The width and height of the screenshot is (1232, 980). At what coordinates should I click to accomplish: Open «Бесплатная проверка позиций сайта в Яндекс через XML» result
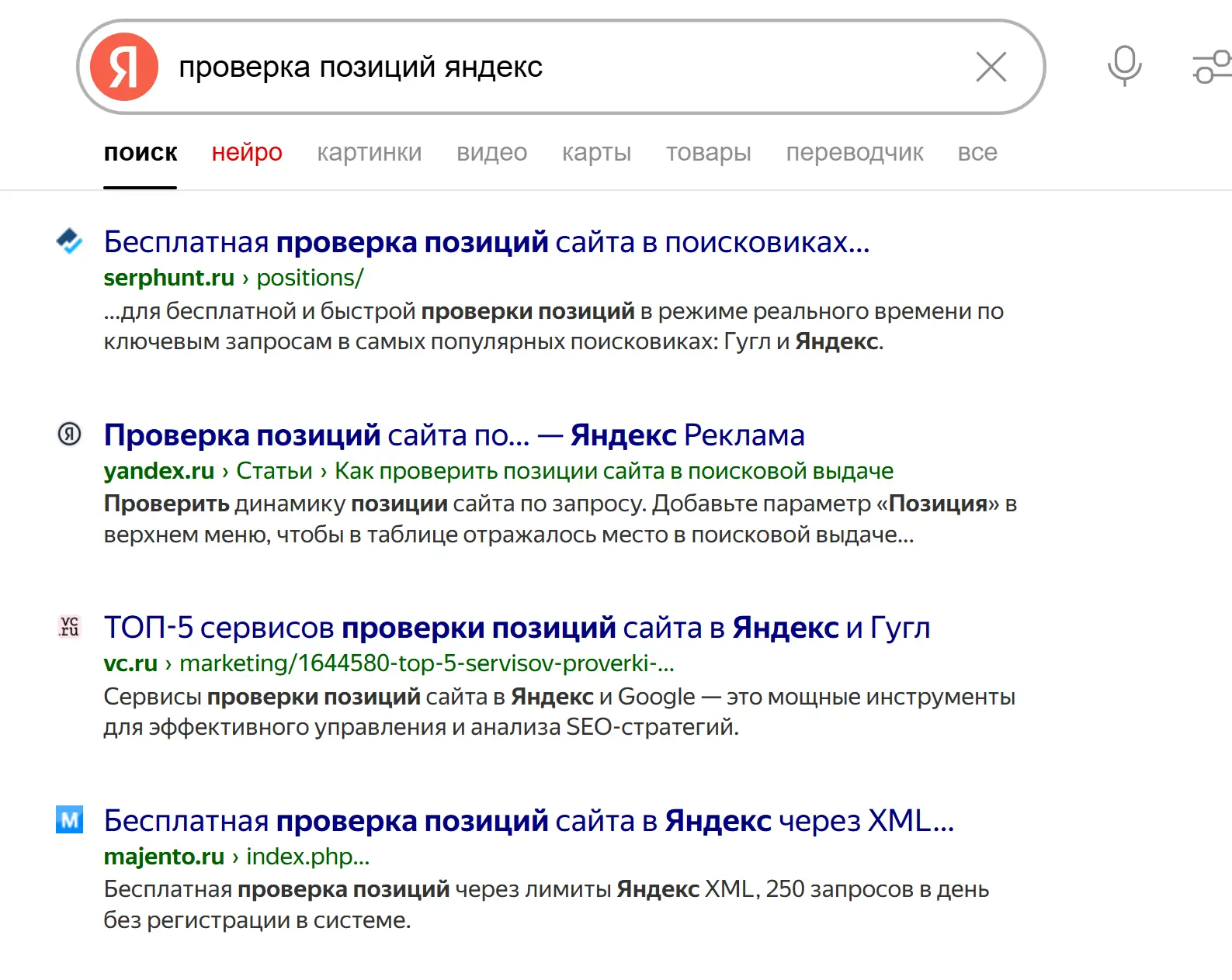529,821
